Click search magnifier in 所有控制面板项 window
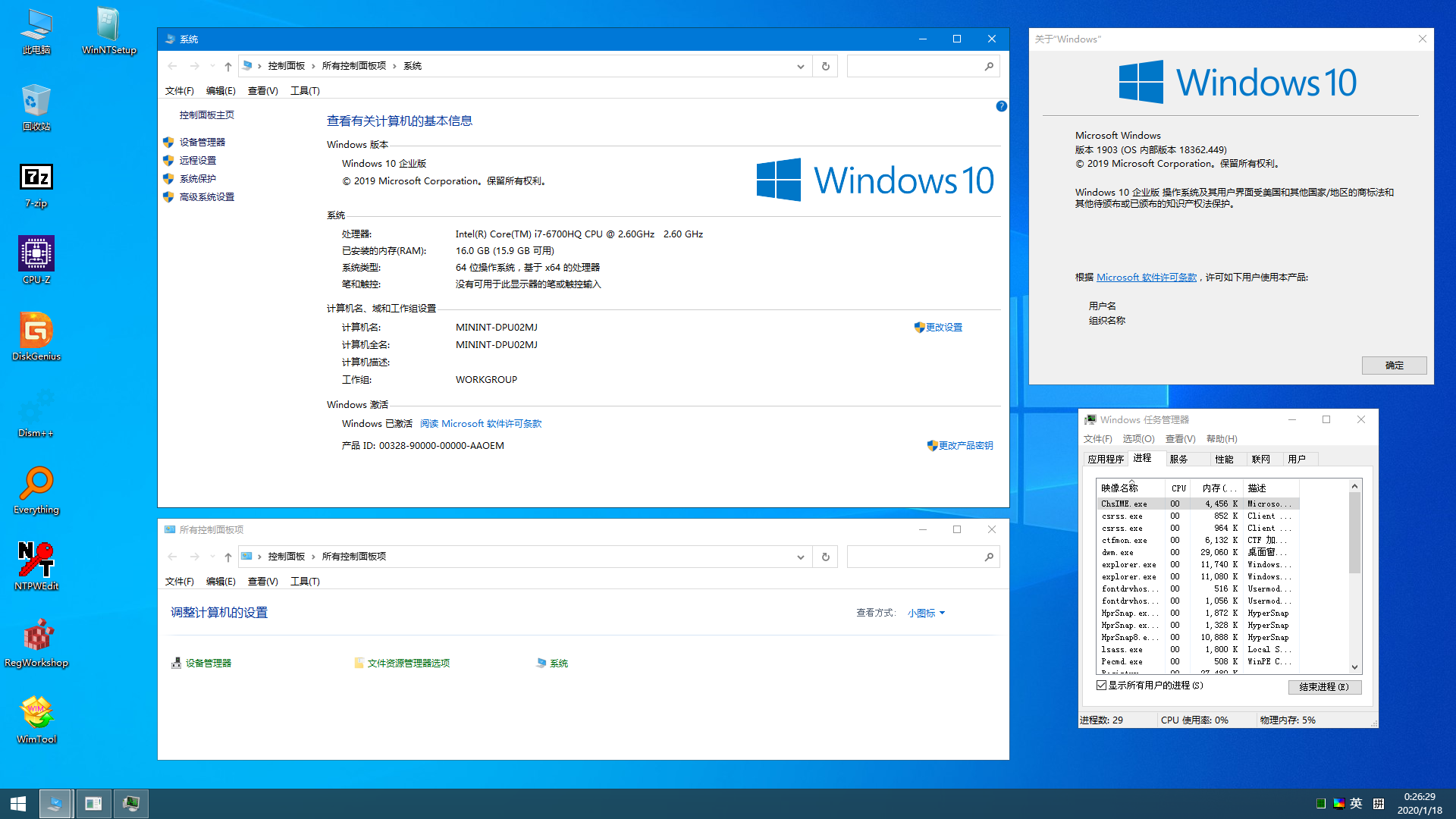Viewport: 1456px width, 819px height. pyautogui.click(x=989, y=557)
